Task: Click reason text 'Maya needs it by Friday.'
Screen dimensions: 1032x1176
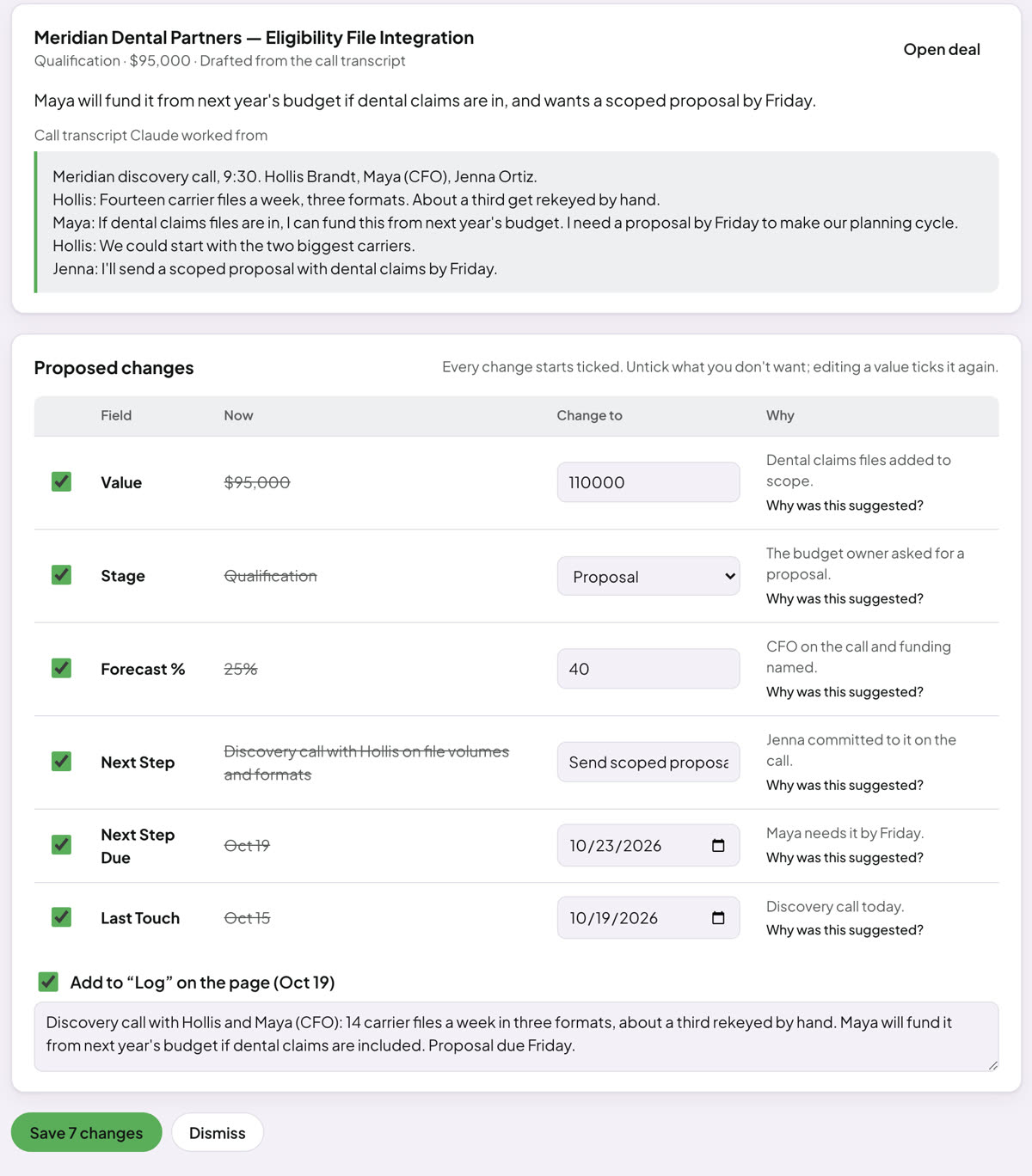Action: tap(845, 833)
